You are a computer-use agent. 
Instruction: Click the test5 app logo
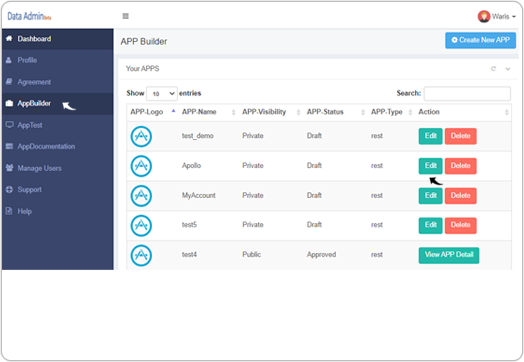(141, 226)
